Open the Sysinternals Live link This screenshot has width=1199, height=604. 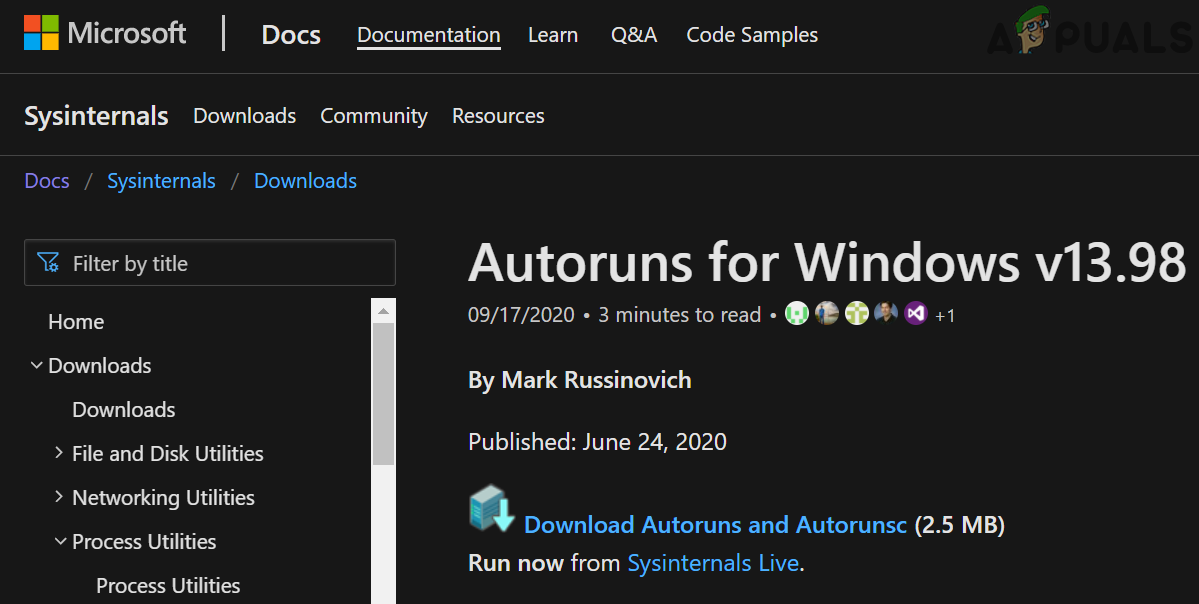click(713, 563)
